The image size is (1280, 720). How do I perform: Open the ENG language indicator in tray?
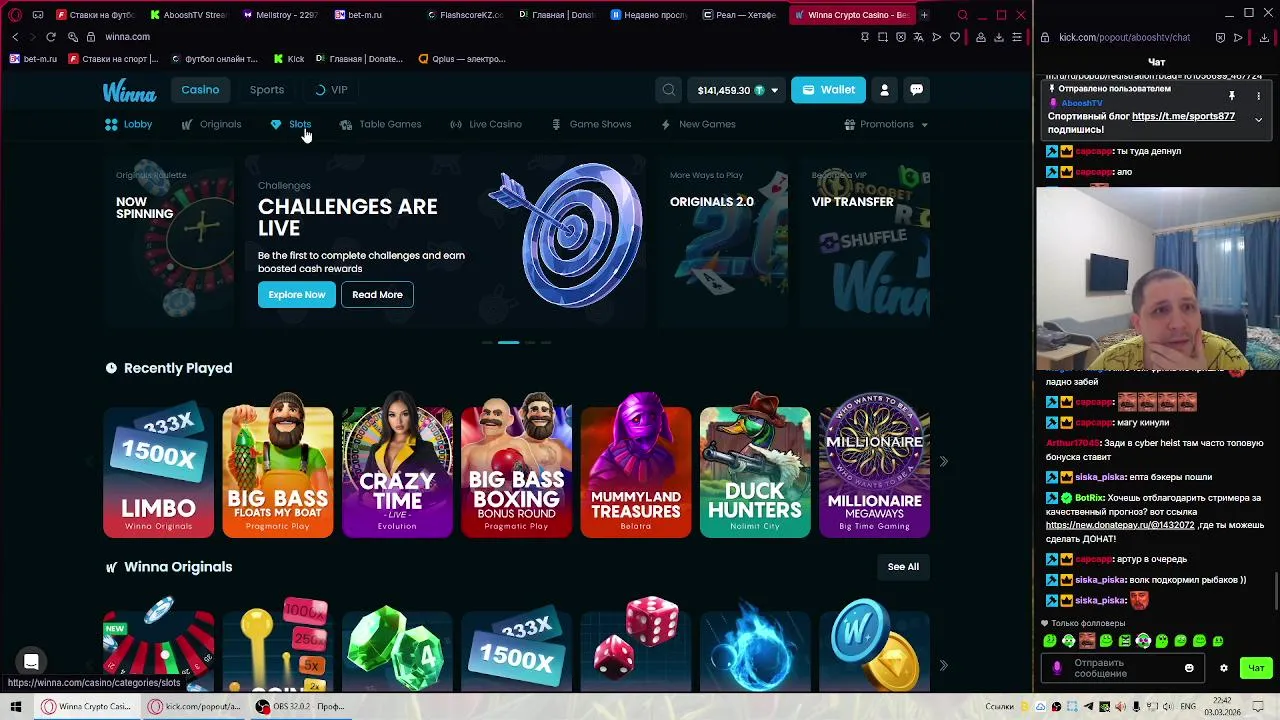pyautogui.click(x=1188, y=706)
